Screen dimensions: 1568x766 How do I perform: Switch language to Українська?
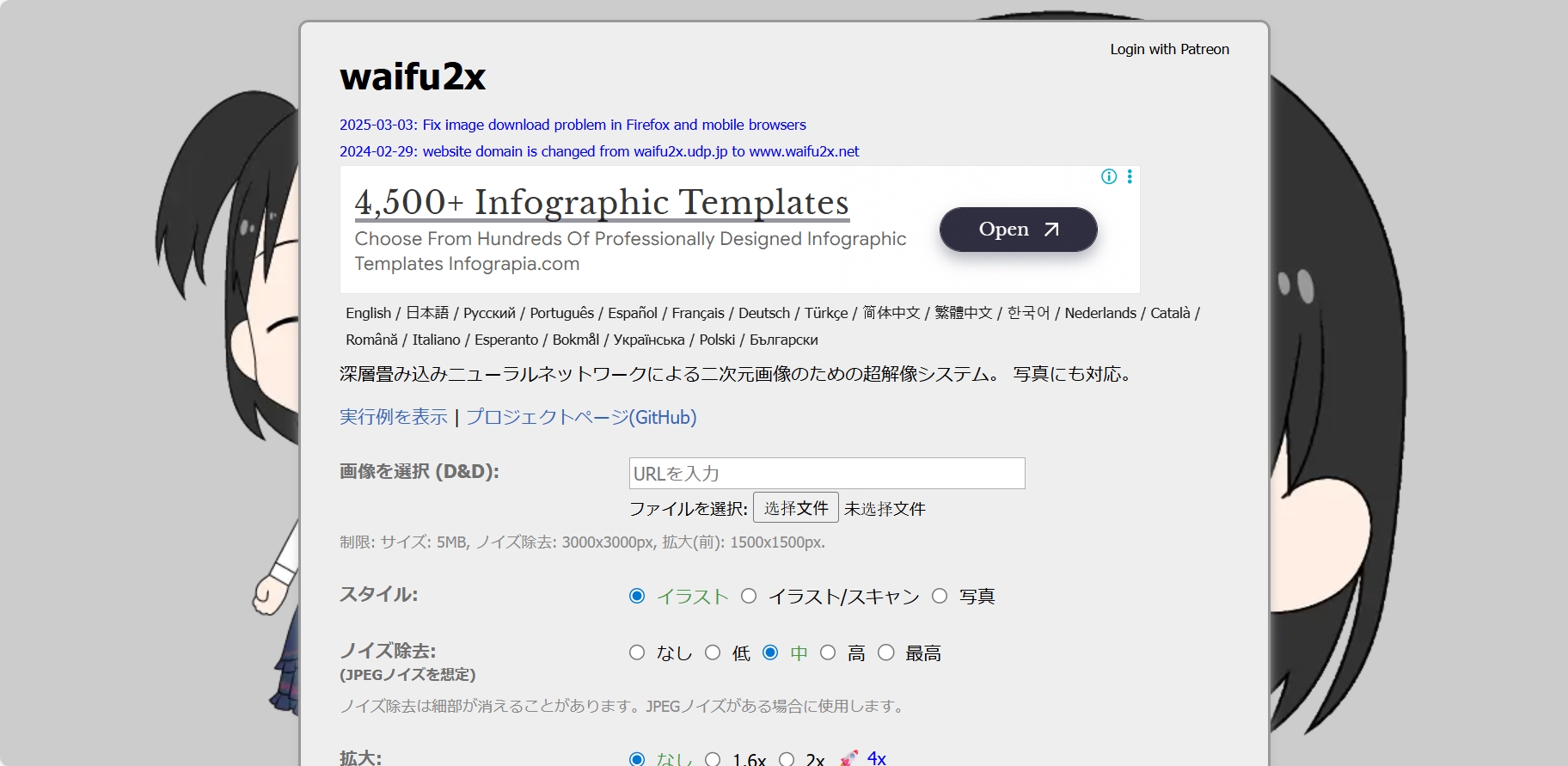649,340
